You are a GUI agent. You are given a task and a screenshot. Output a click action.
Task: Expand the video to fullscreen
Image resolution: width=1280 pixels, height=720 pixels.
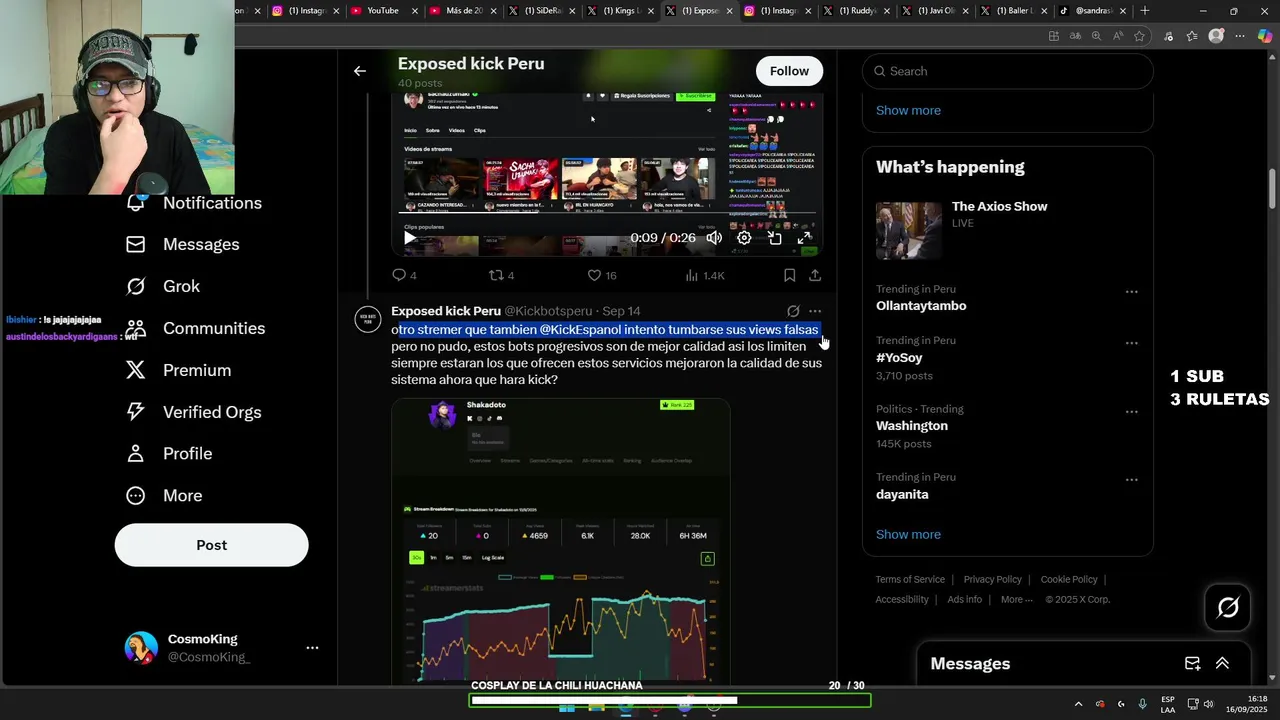(805, 238)
